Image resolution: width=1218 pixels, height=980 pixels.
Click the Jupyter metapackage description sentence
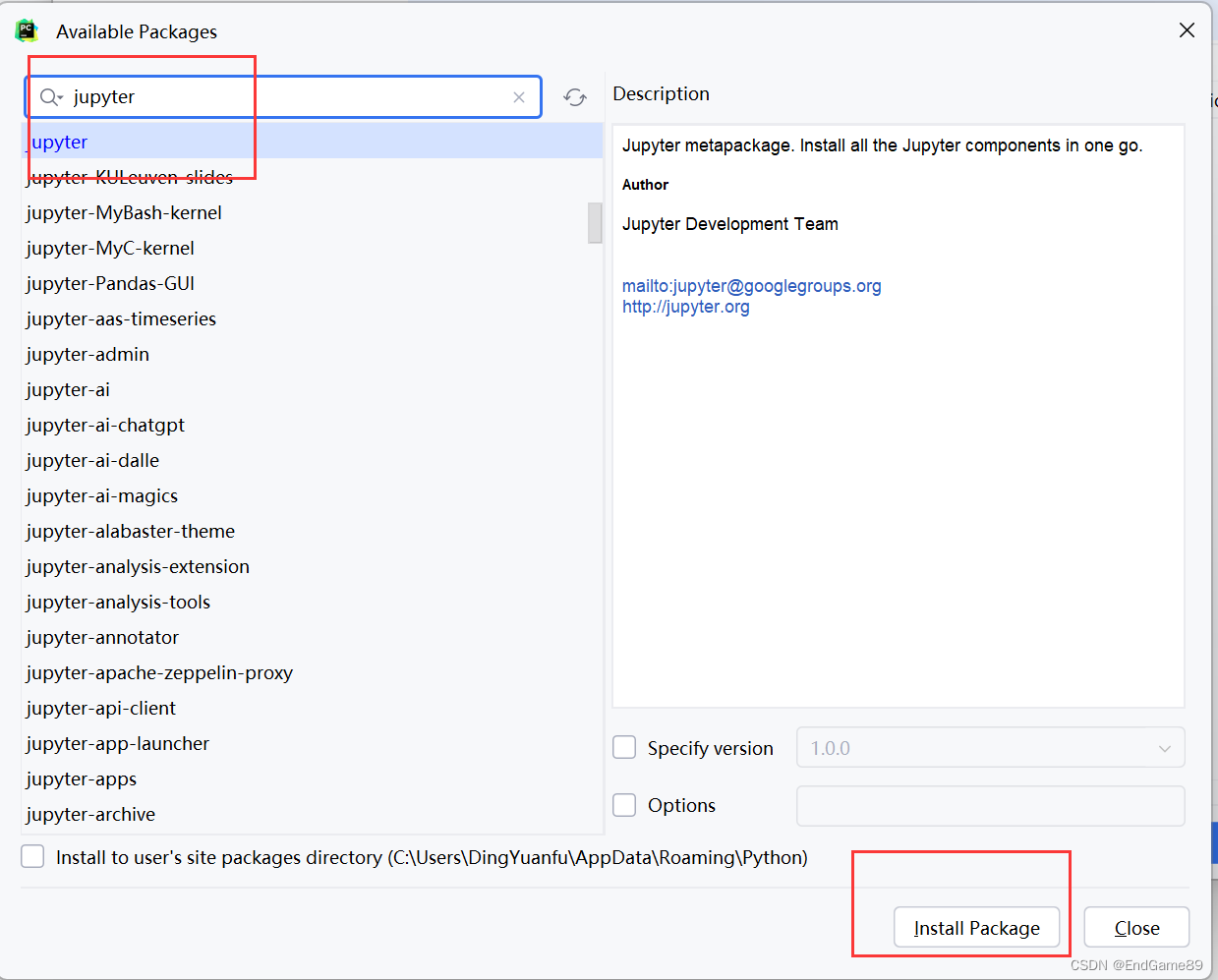click(x=883, y=145)
